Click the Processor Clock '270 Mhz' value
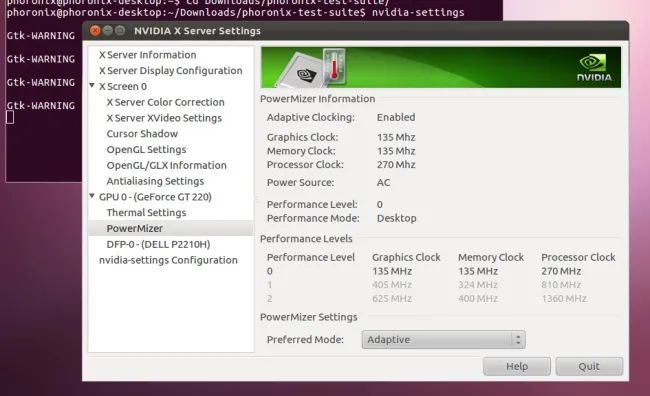 pyautogui.click(x=396, y=165)
